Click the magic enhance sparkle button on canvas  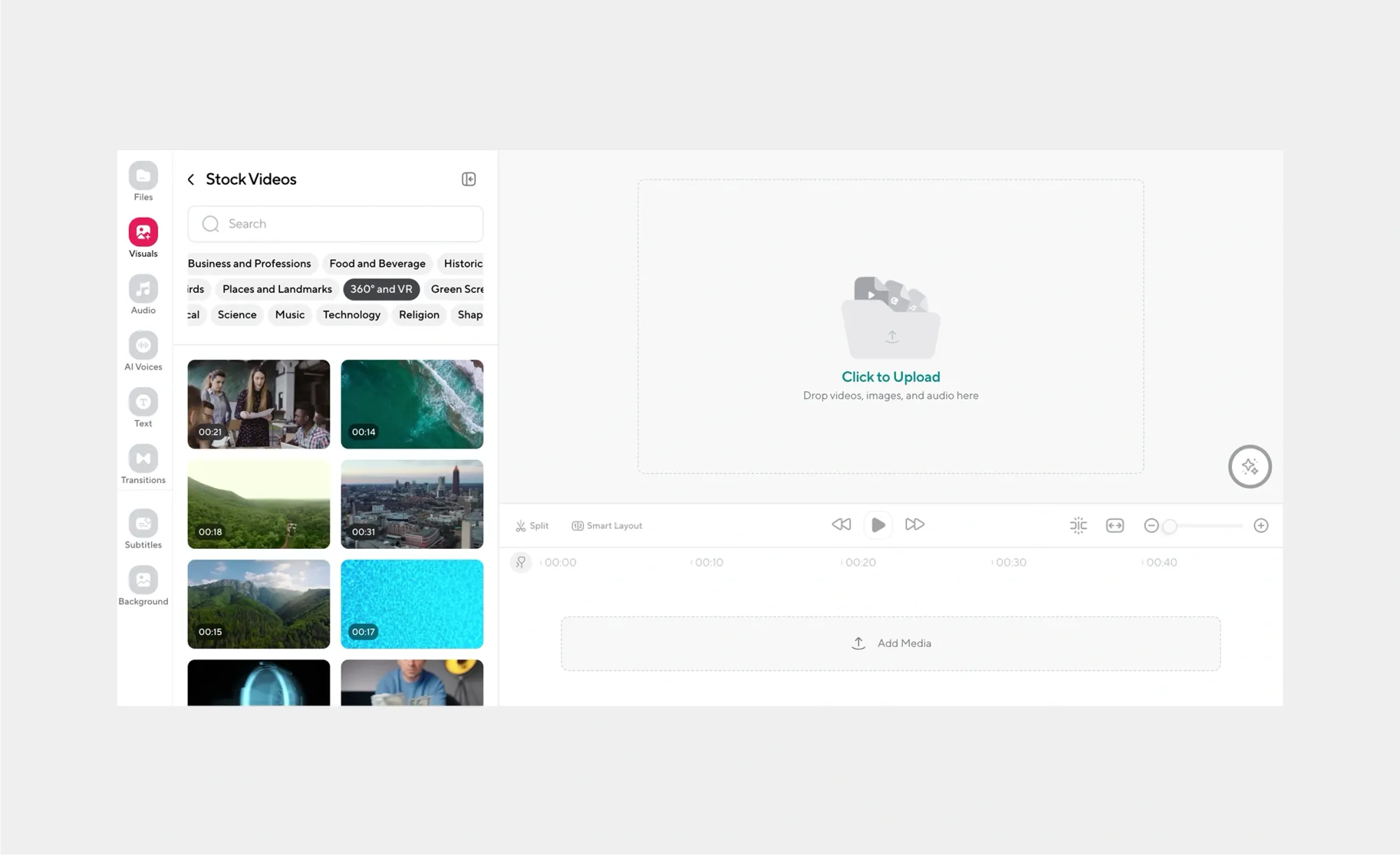point(1250,466)
